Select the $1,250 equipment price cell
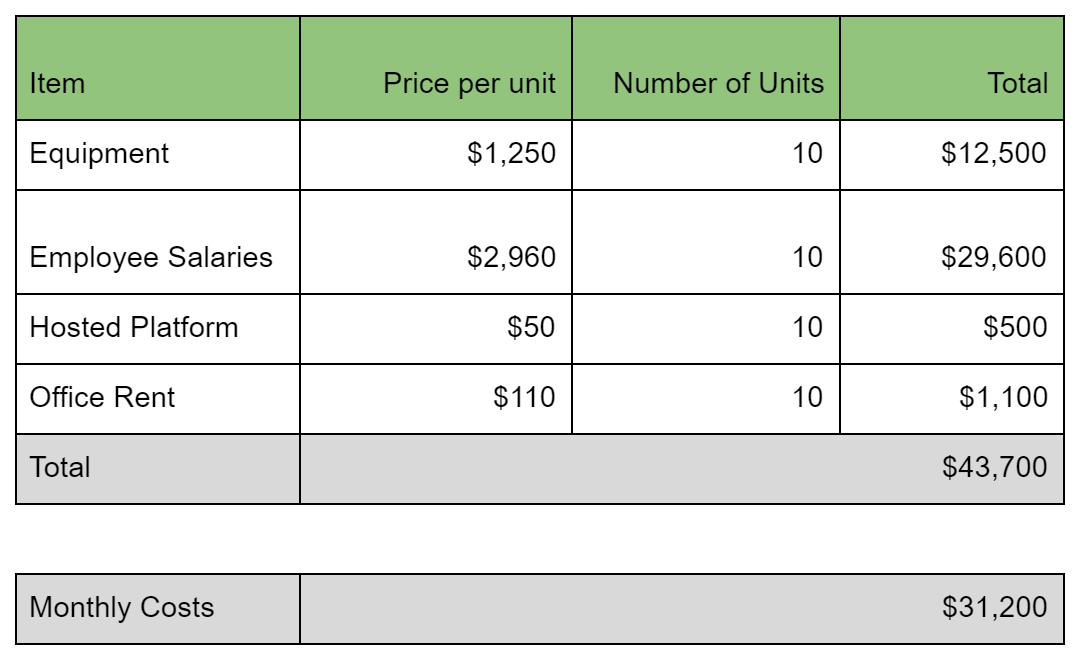This screenshot has width=1080, height=662. coord(436,155)
